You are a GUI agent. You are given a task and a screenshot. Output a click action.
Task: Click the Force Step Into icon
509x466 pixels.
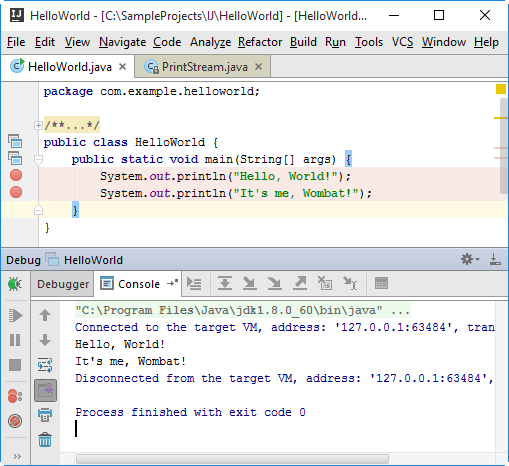(275, 284)
